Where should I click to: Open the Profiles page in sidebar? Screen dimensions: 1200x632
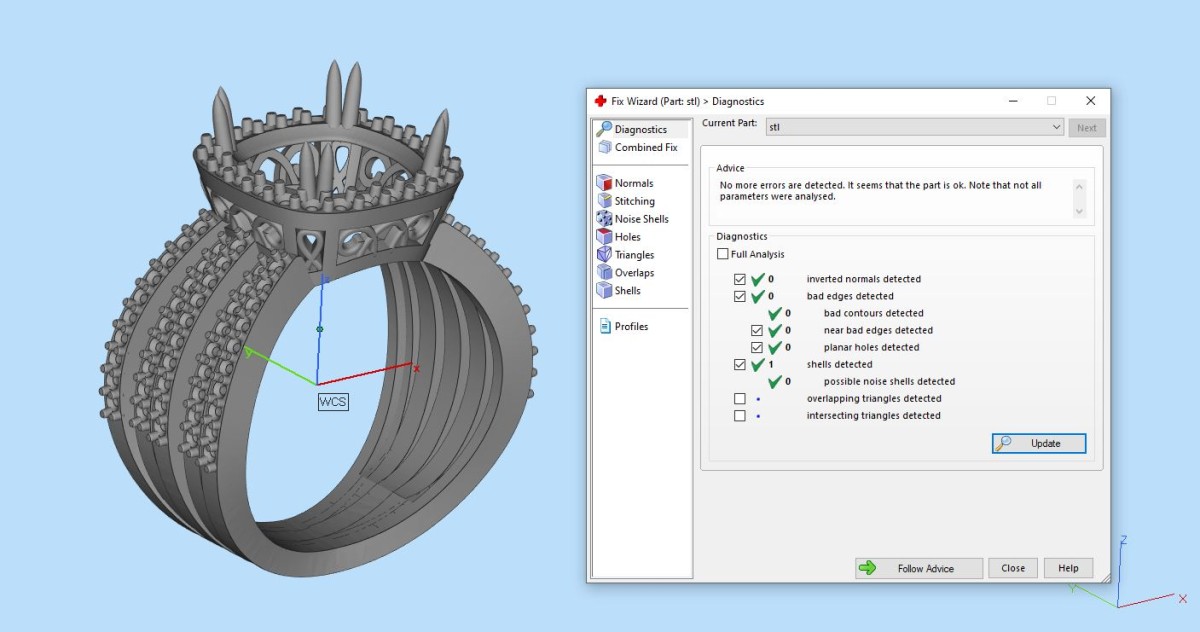point(631,327)
